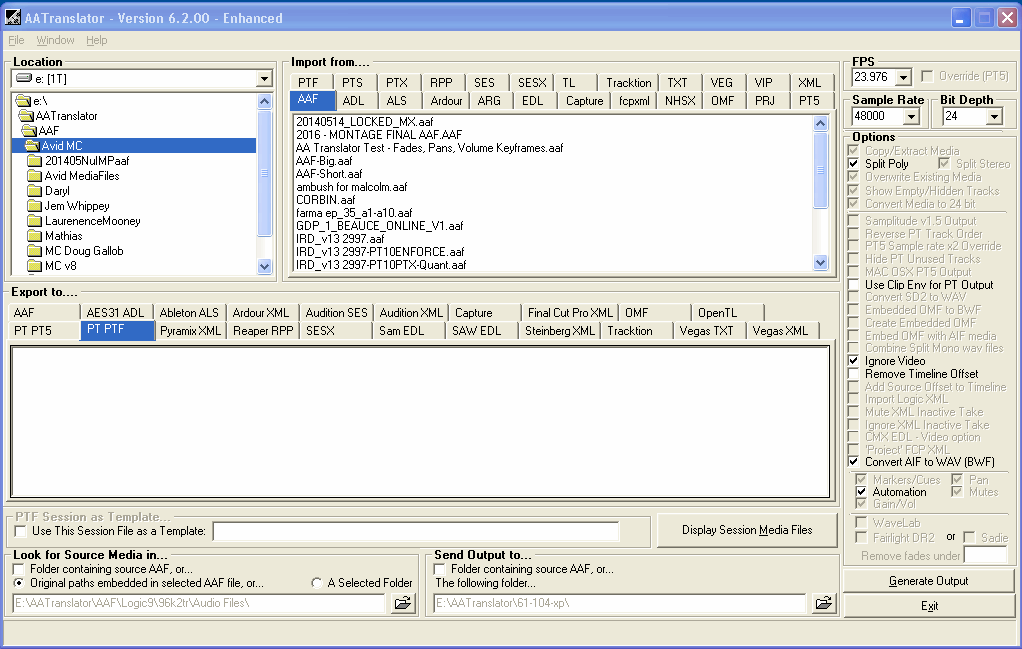Open the Location drive dropdown

(x=264, y=79)
